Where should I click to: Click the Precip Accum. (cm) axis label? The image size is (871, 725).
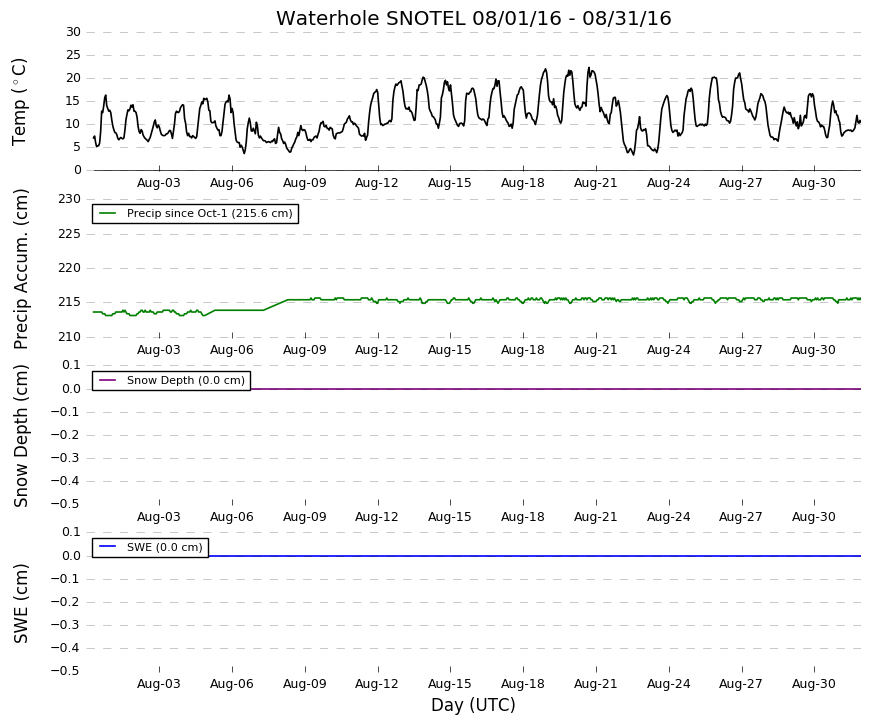(21, 269)
